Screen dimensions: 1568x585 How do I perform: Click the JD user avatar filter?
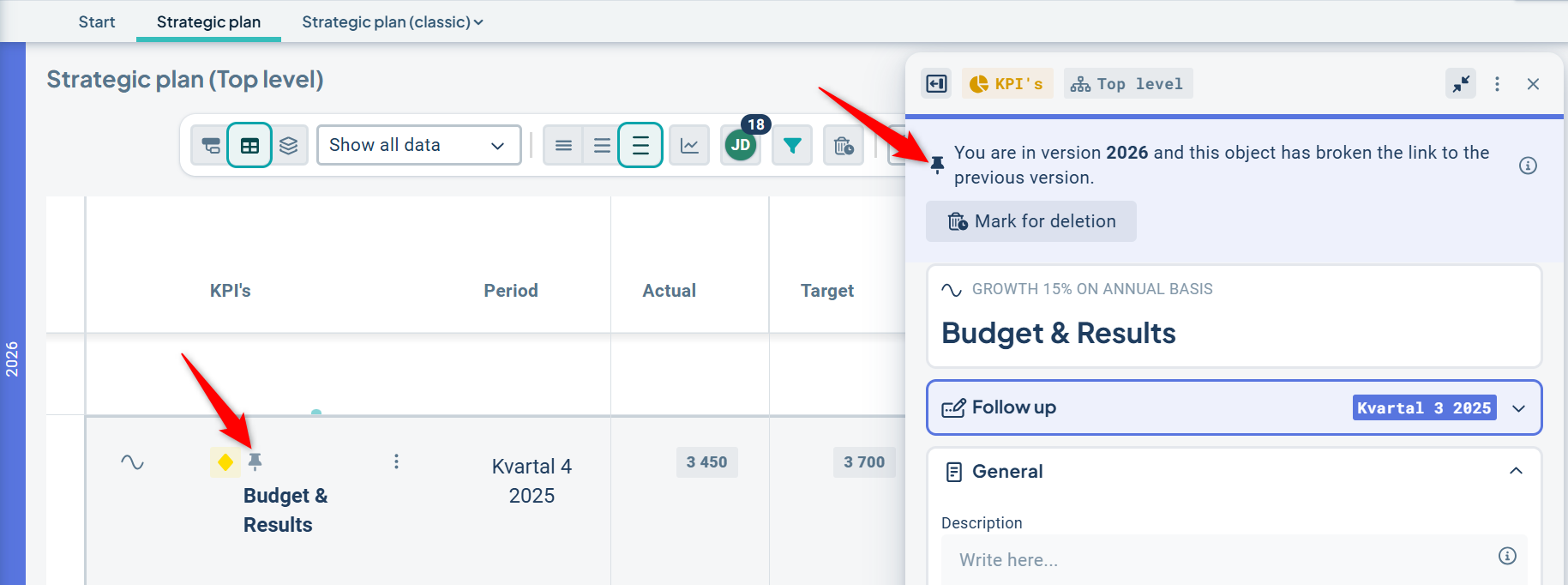click(741, 145)
